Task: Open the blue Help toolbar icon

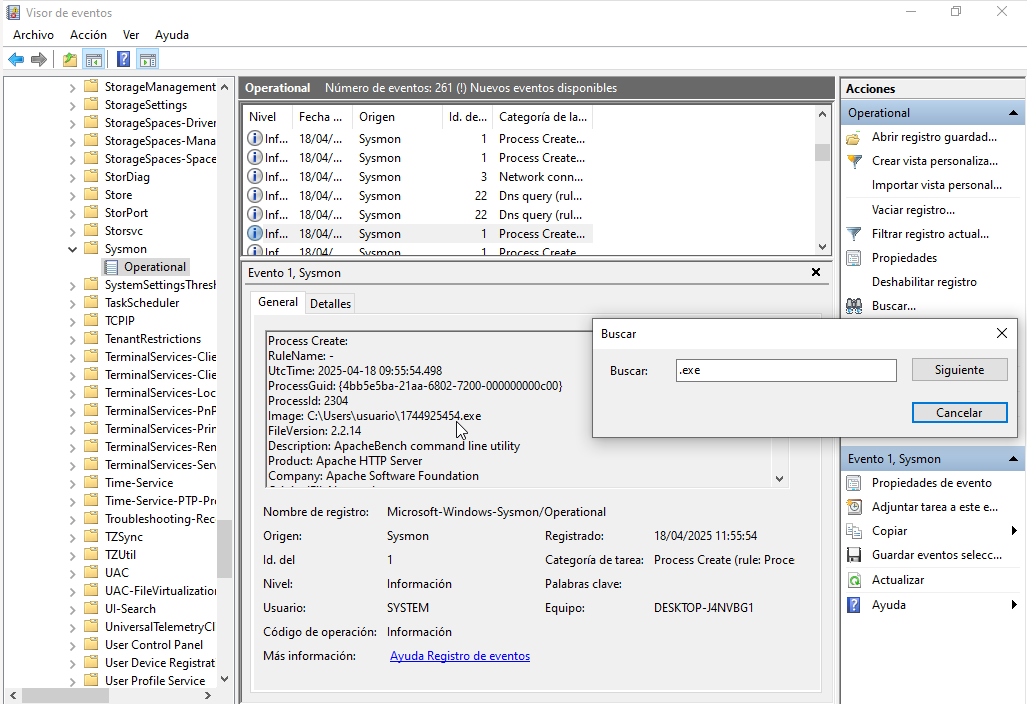Action: tap(123, 60)
